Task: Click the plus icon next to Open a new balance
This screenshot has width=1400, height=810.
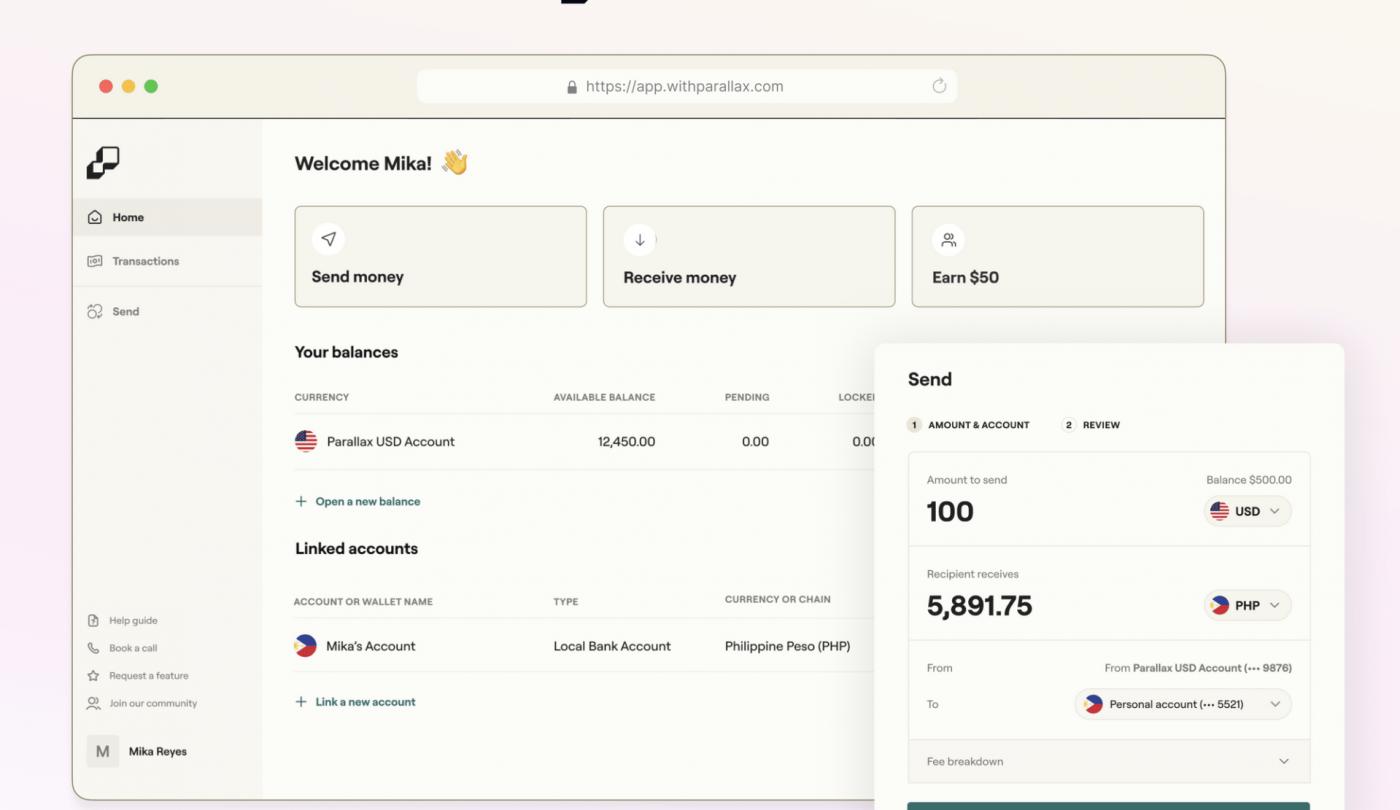Action: pos(301,501)
